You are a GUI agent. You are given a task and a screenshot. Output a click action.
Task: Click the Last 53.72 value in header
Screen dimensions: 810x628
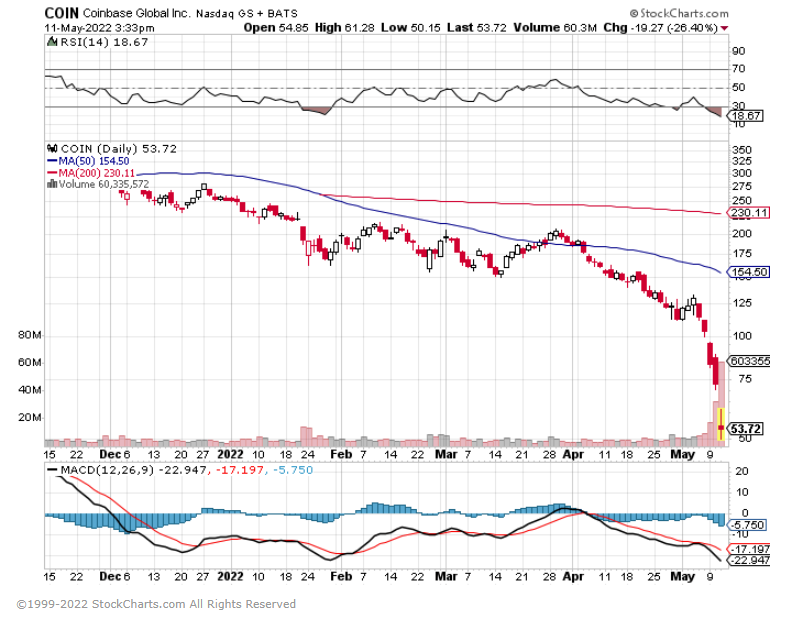click(x=477, y=27)
